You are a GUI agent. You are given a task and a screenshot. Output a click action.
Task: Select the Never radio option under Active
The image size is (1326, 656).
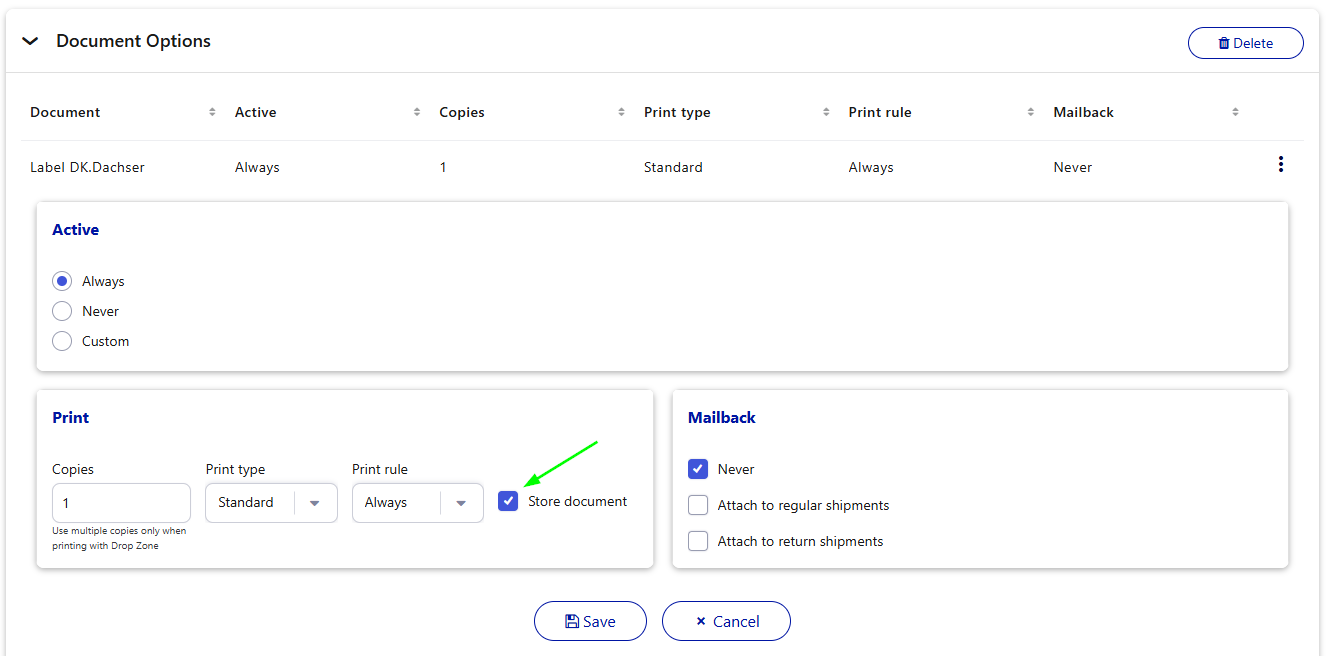click(x=62, y=311)
